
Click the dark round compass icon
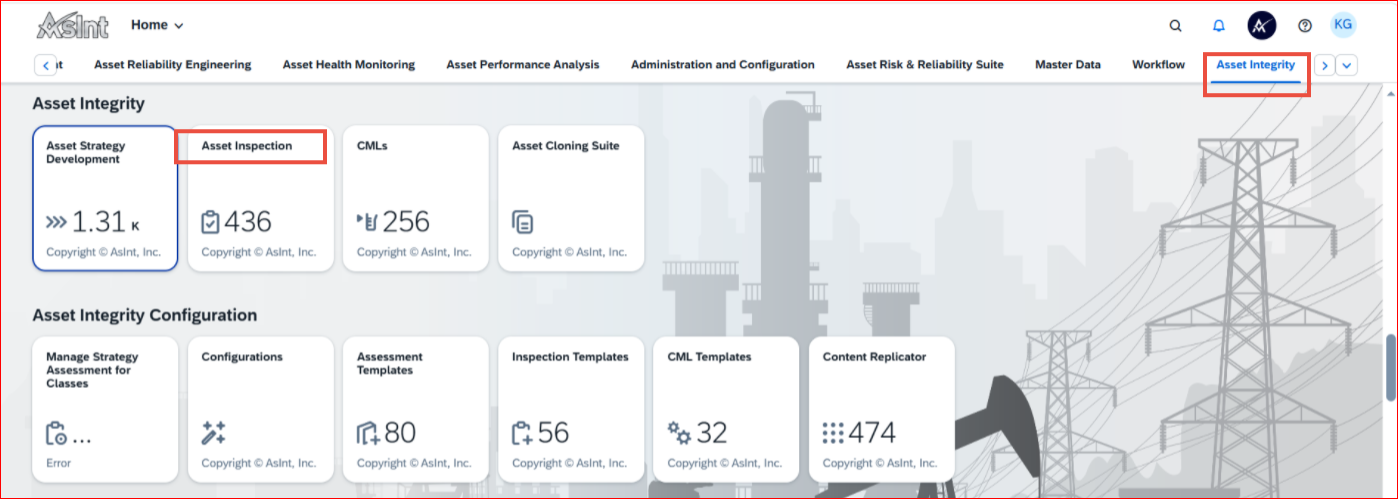[1261, 26]
